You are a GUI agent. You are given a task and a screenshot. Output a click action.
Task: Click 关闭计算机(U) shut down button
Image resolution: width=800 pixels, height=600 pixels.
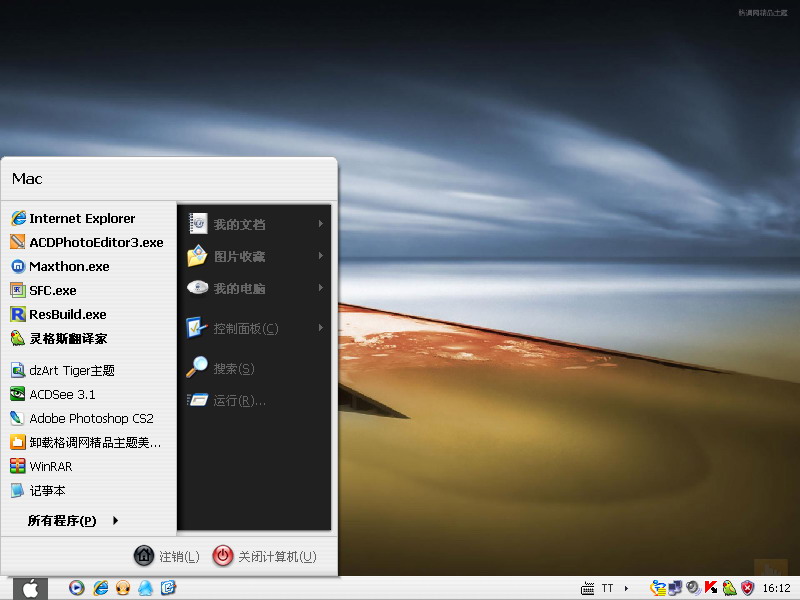(x=264, y=556)
